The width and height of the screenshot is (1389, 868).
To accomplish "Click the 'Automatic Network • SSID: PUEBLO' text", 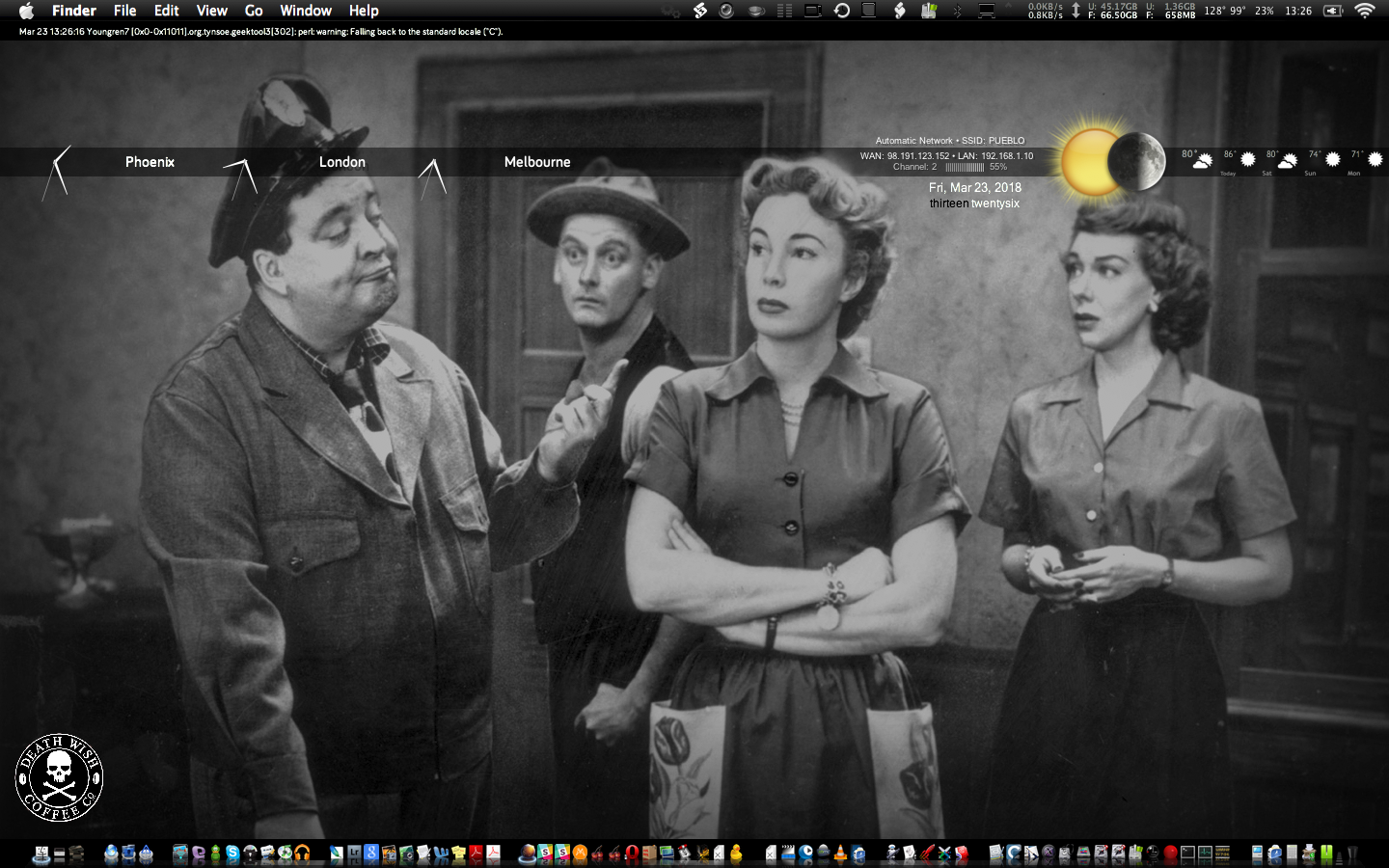I will (x=950, y=141).
